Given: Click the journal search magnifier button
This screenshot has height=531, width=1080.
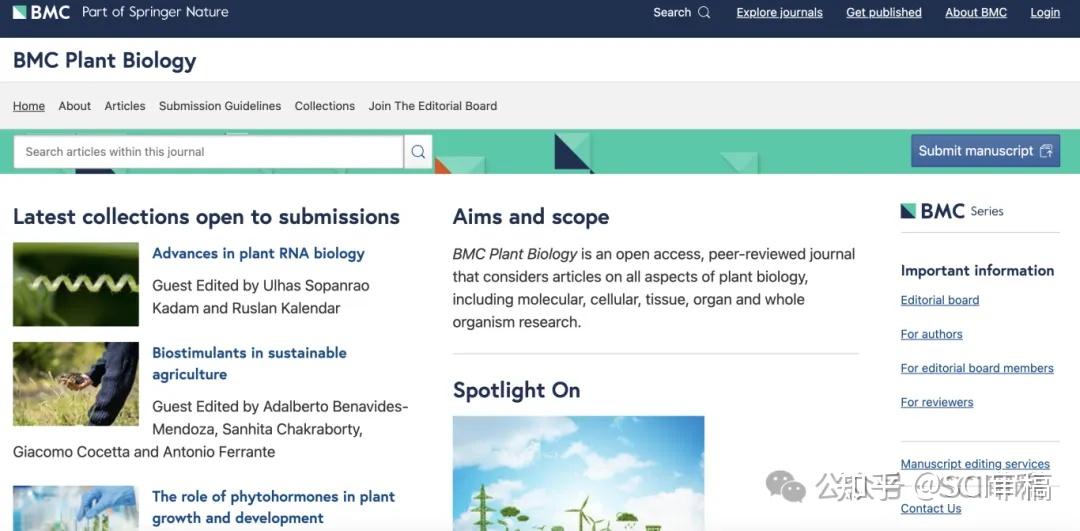Looking at the screenshot, I should [418, 152].
